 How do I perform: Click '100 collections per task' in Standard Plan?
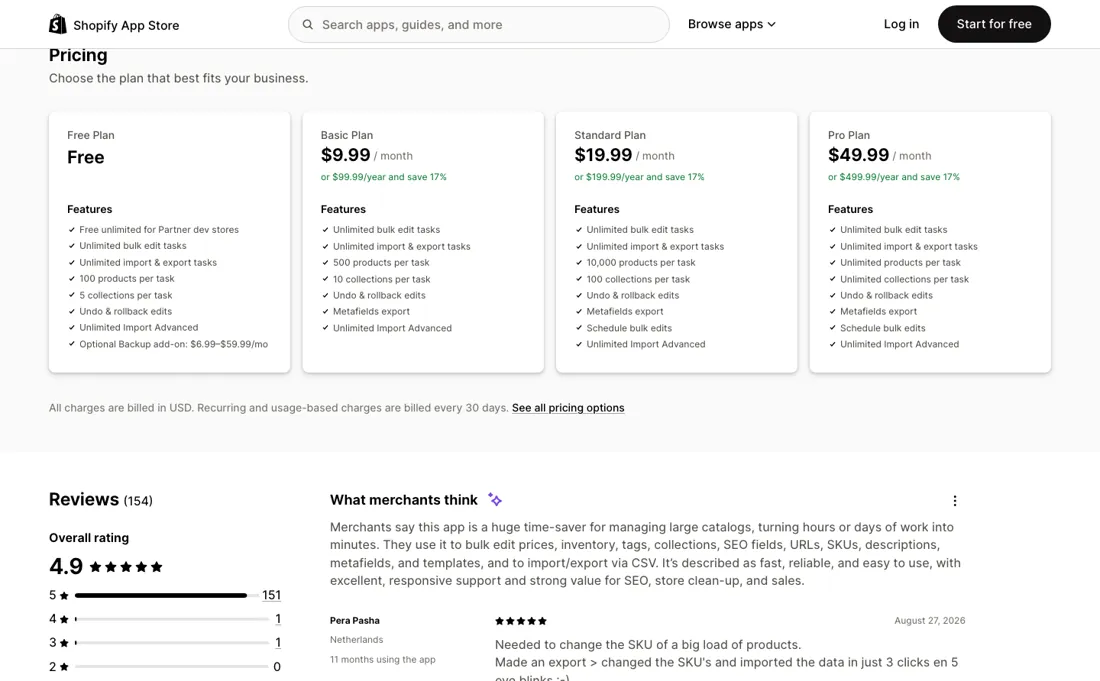click(x=638, y=279)
